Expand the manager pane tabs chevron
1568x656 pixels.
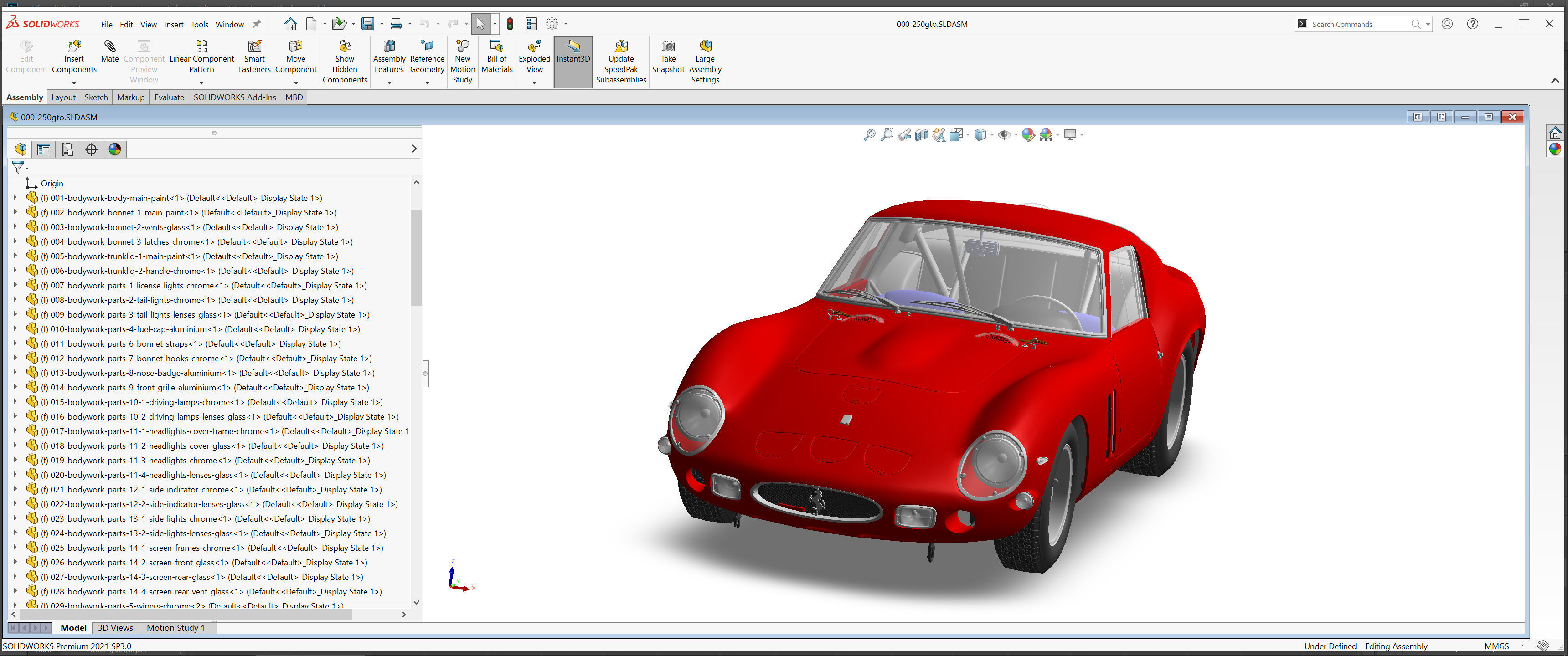tap(414, 149)
